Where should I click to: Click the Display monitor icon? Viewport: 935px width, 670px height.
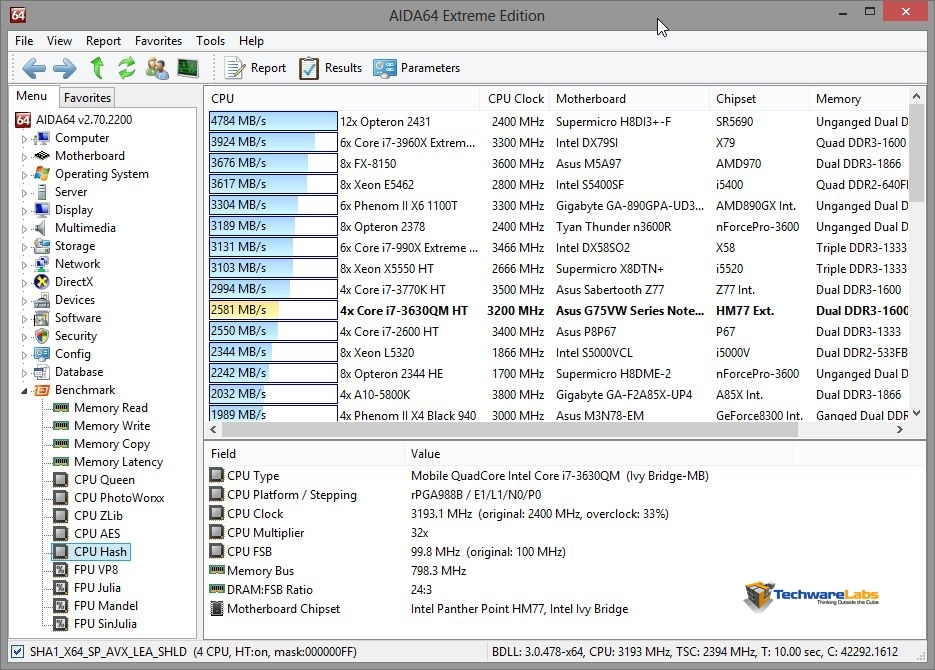coord(42,210)
